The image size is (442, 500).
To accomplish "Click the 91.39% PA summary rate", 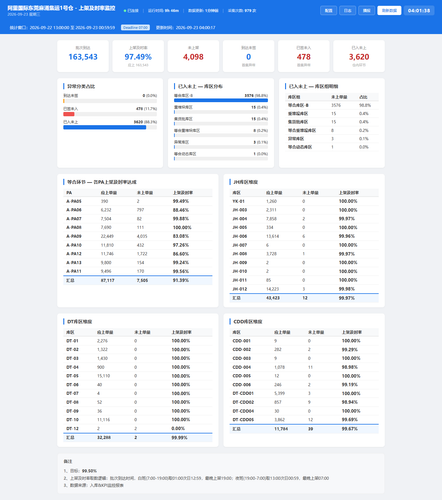I will (x=181, y=280).
